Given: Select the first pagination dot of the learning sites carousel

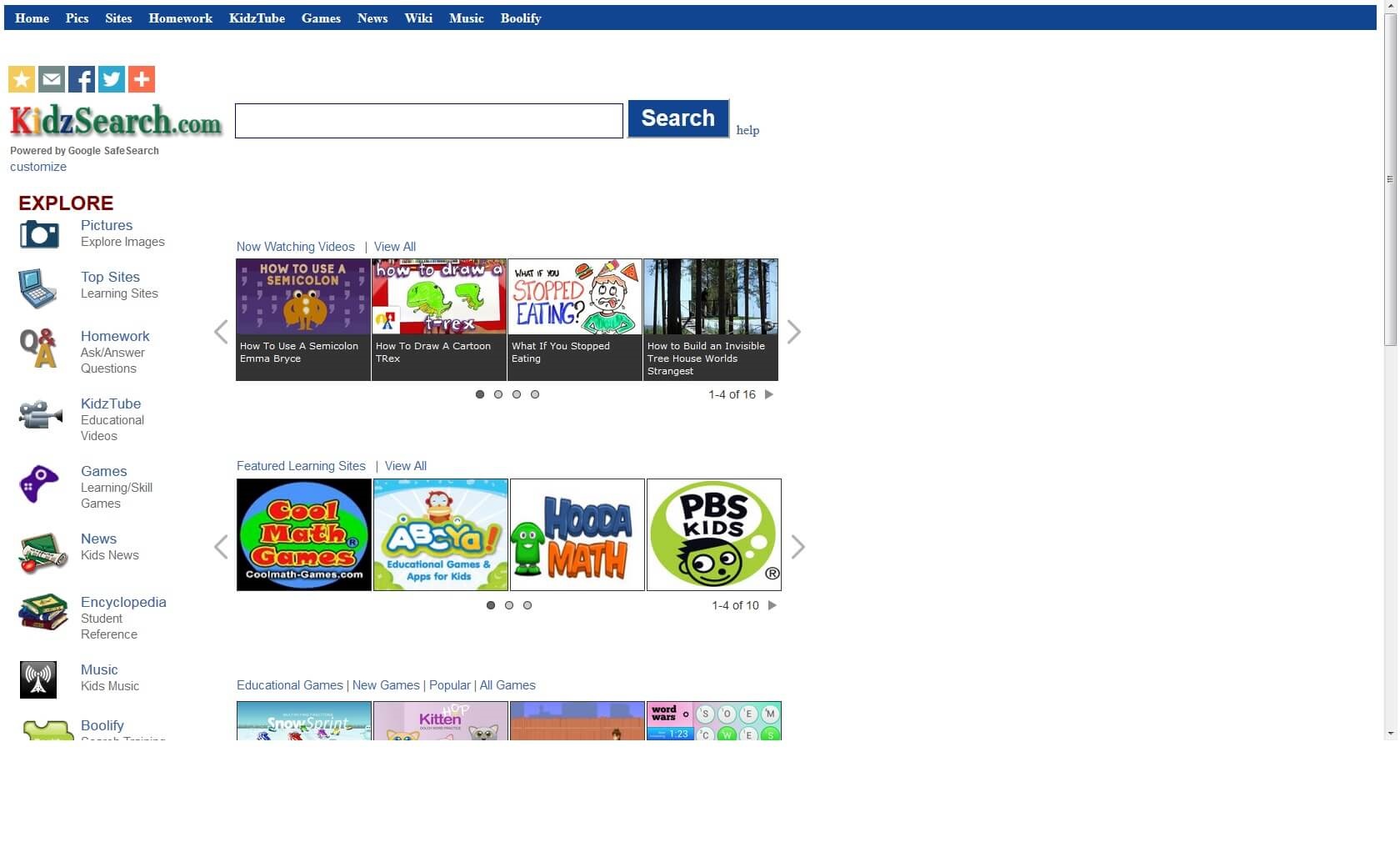Looking at the screenshot, I should point(491,605).
